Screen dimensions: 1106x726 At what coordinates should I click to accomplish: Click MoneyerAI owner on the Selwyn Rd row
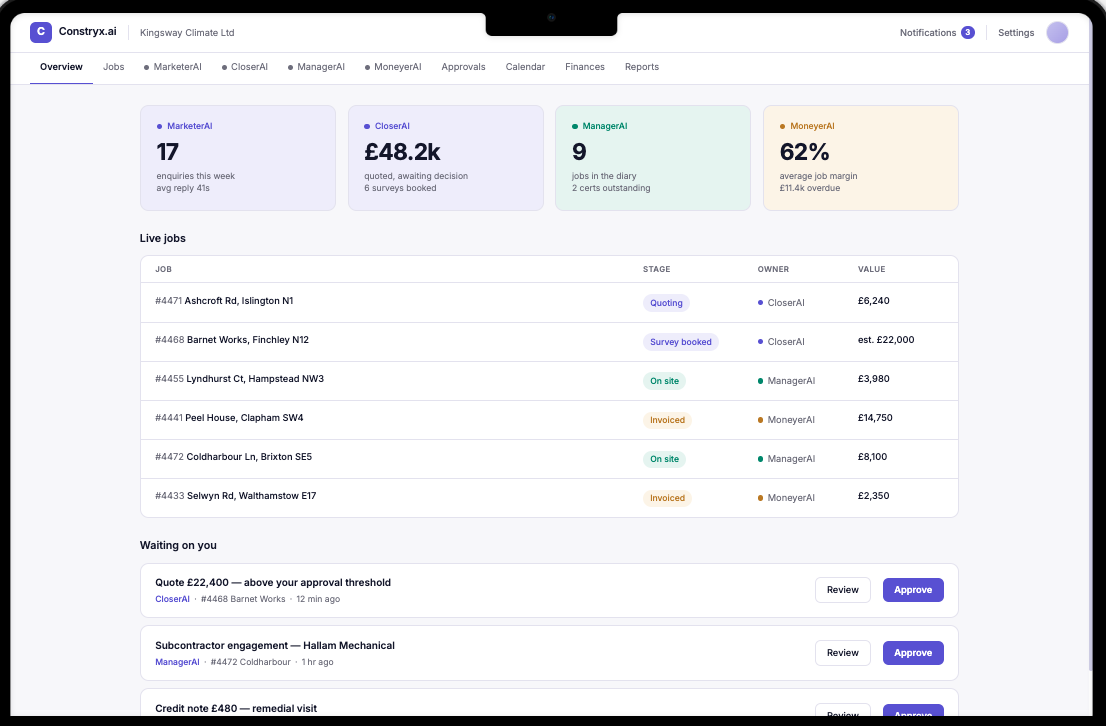786,498
